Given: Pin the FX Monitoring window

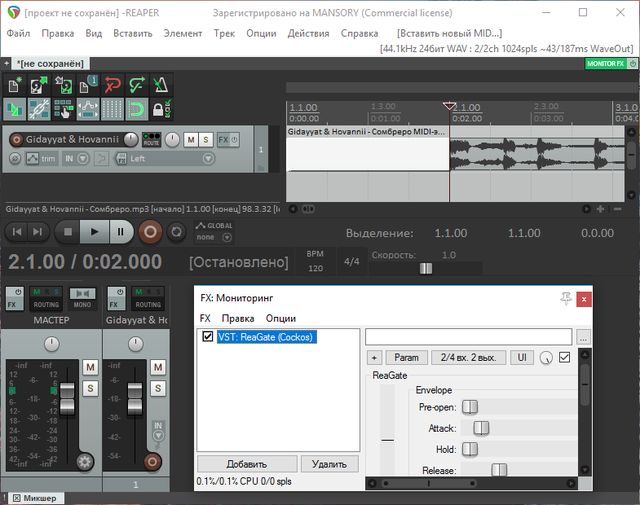Looking at the screenshot, I should tap(567, 298).
